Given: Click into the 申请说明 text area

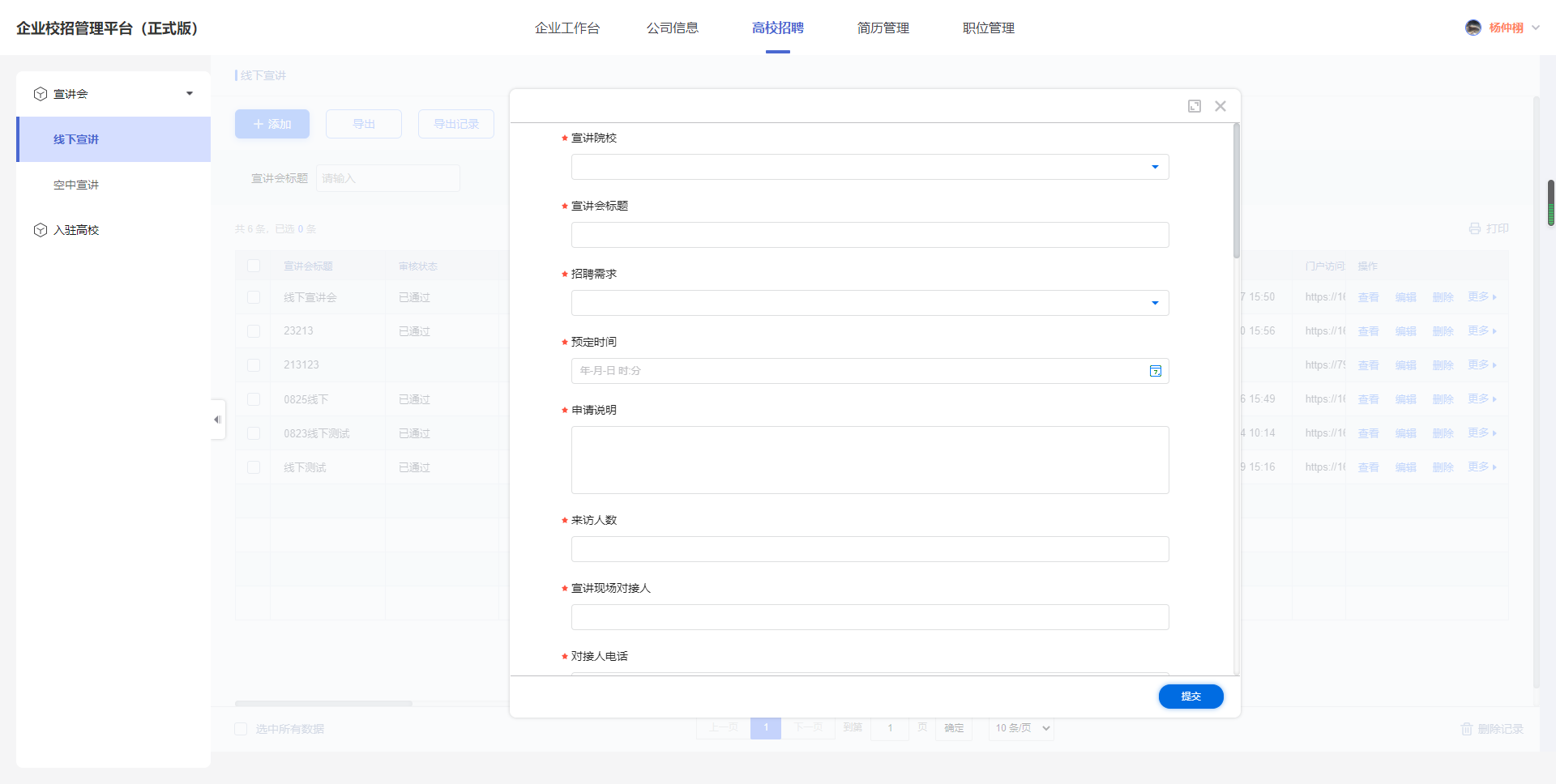Looking at the screenshot, I should pyautogui.click(x=870, y=460).
